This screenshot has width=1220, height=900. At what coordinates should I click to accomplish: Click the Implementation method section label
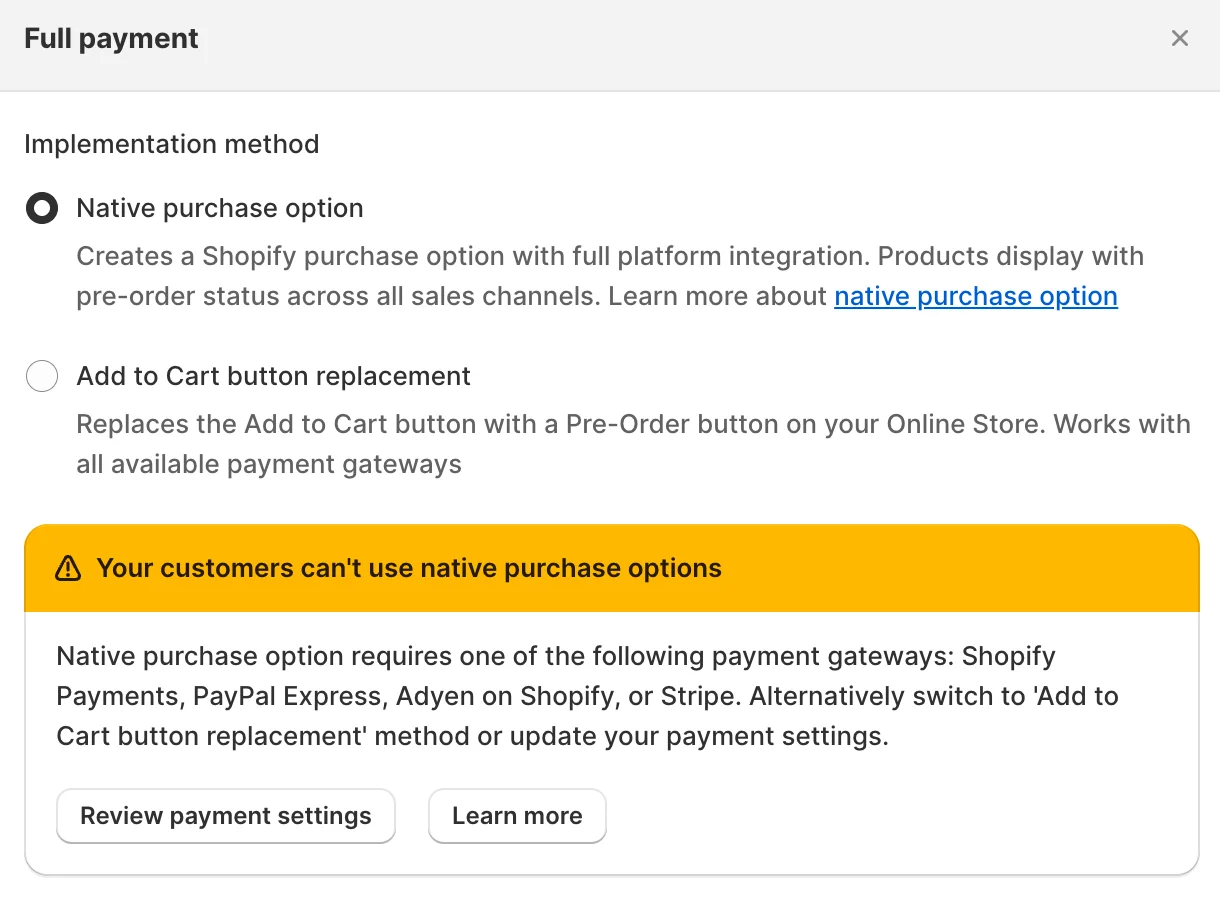point(171,144)
